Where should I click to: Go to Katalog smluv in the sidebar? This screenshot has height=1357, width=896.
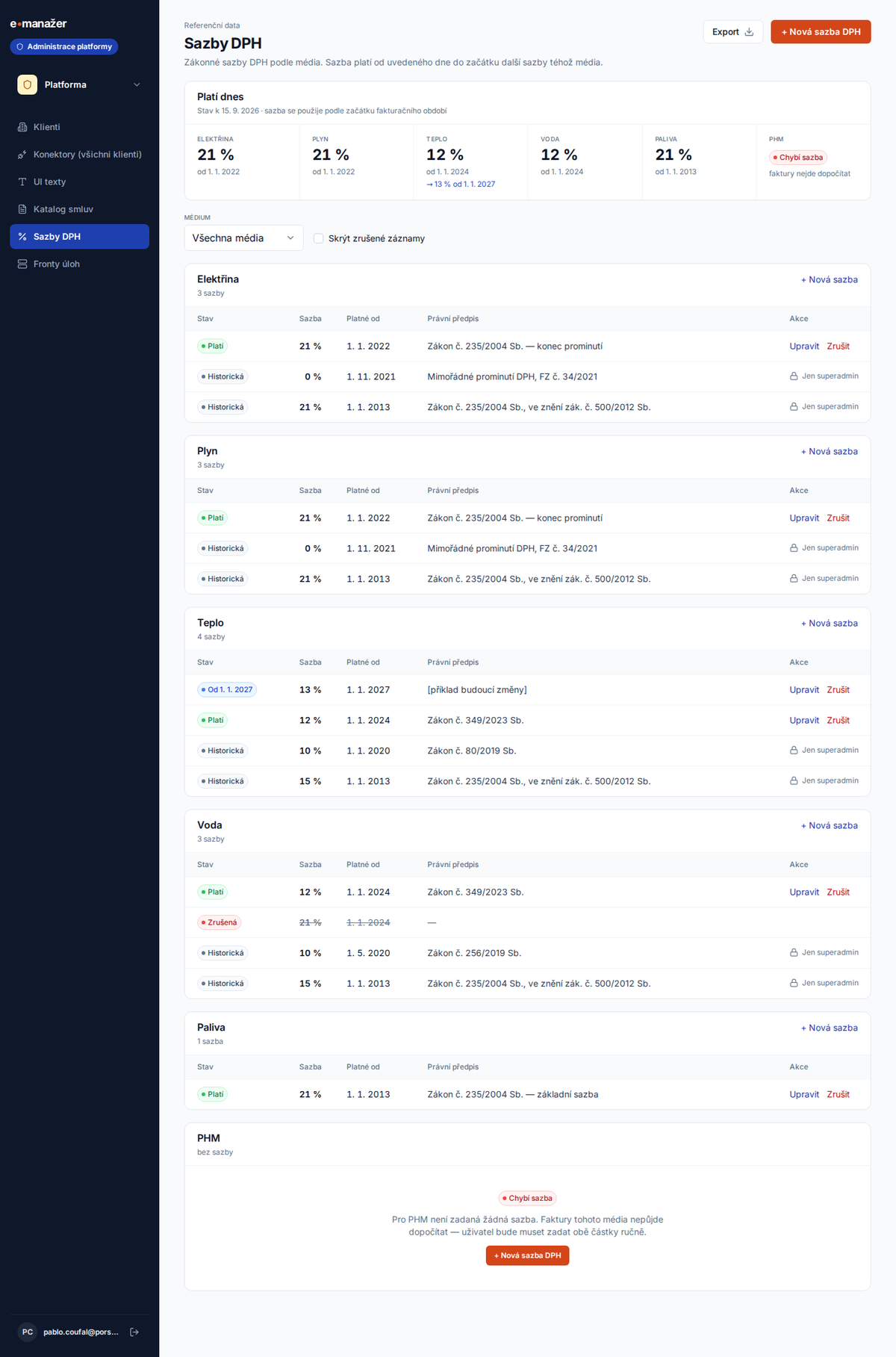click(x=79, y=209)
